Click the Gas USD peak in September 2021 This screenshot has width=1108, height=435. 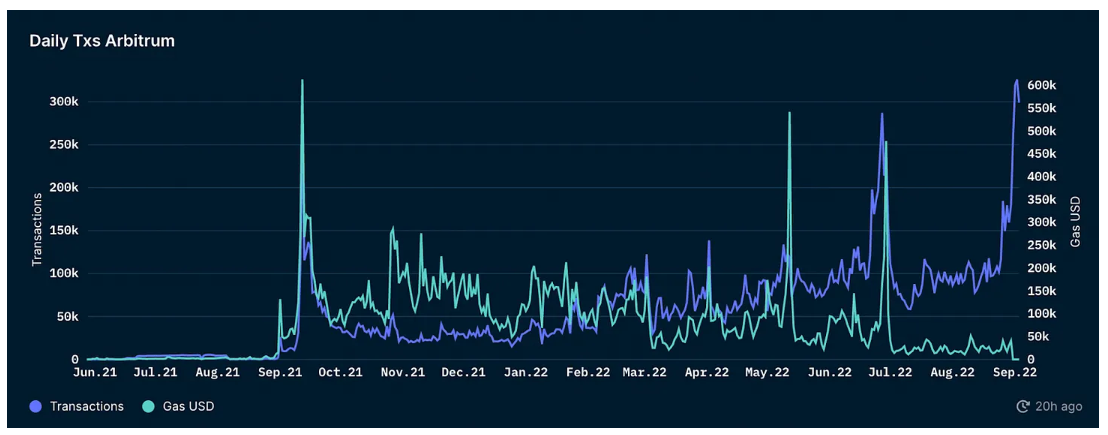pyautogui.click(x=302, y=81)
